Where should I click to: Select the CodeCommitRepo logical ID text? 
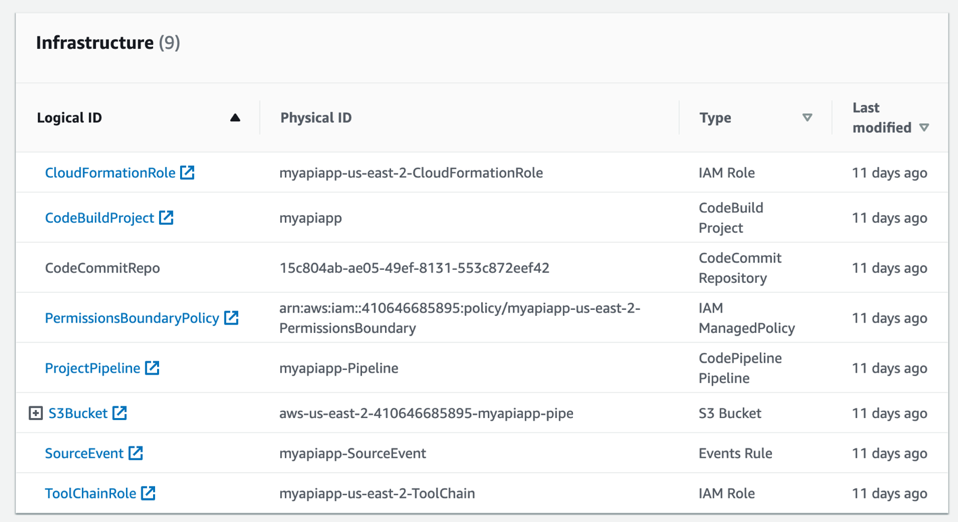pyautogui.click(x=103, y=268)
